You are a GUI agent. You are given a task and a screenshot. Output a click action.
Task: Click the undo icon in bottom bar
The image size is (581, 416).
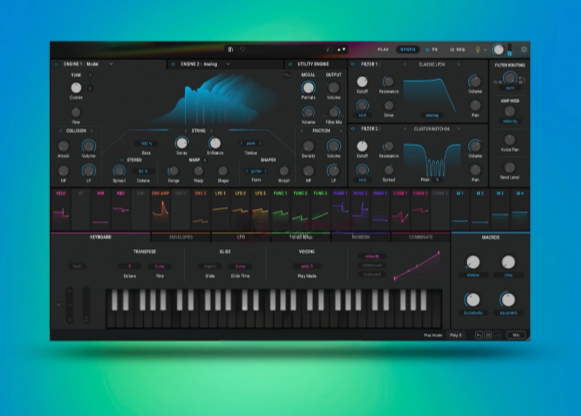click(479, 335)
